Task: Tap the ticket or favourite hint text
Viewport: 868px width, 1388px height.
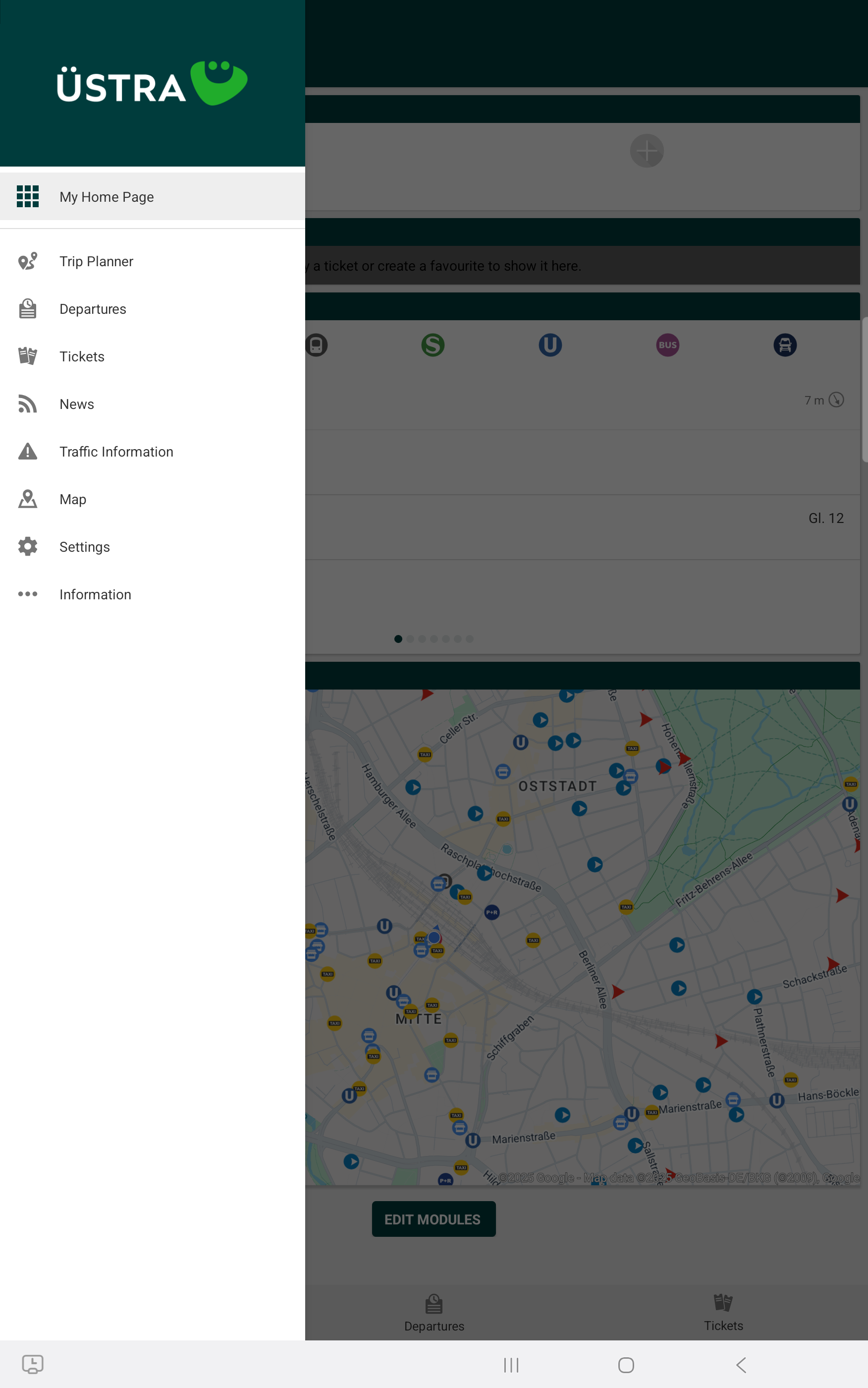Action: [x=444, y=266]
